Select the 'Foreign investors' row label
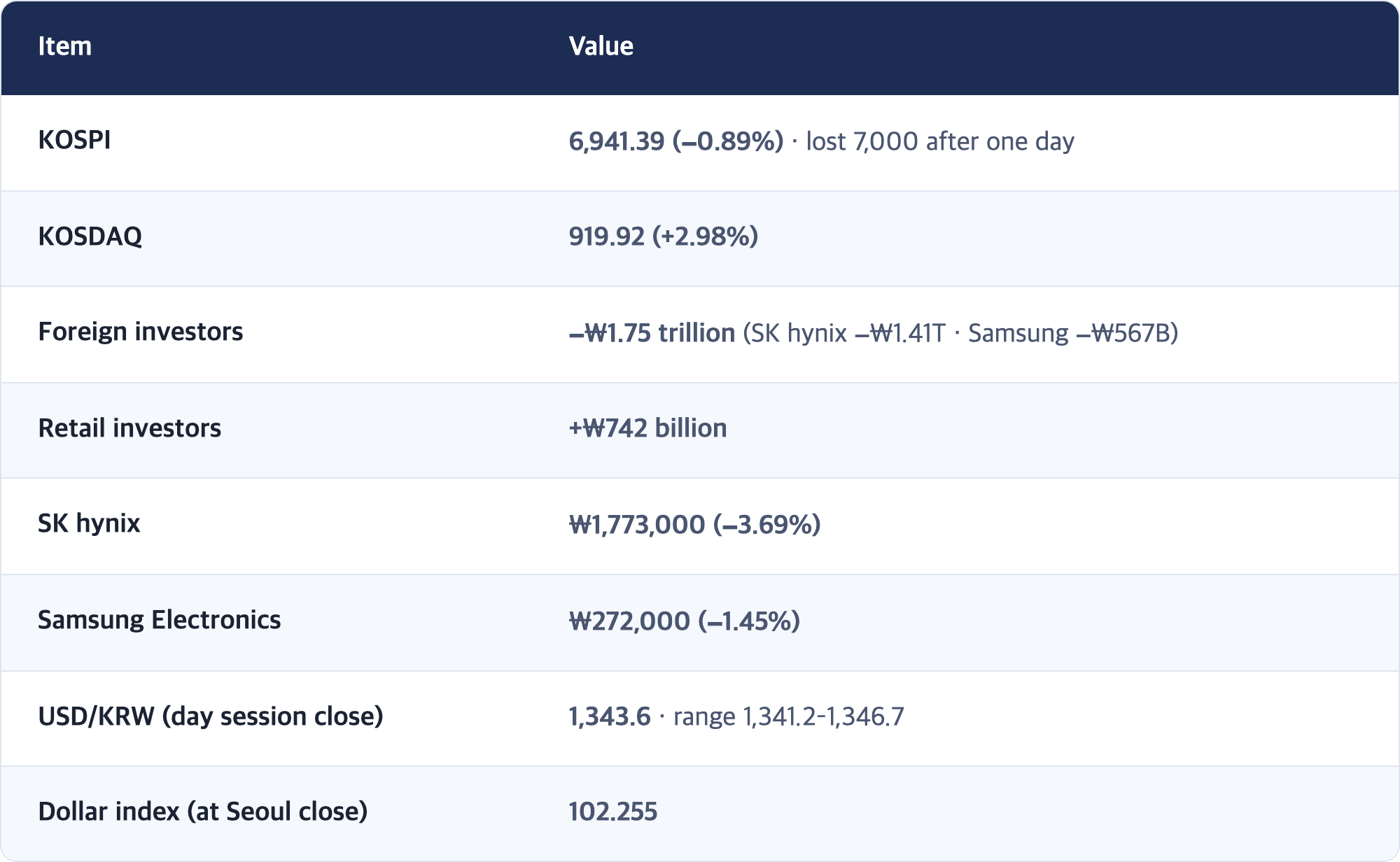Screen dimensions: 1400x862 (140, 332)
